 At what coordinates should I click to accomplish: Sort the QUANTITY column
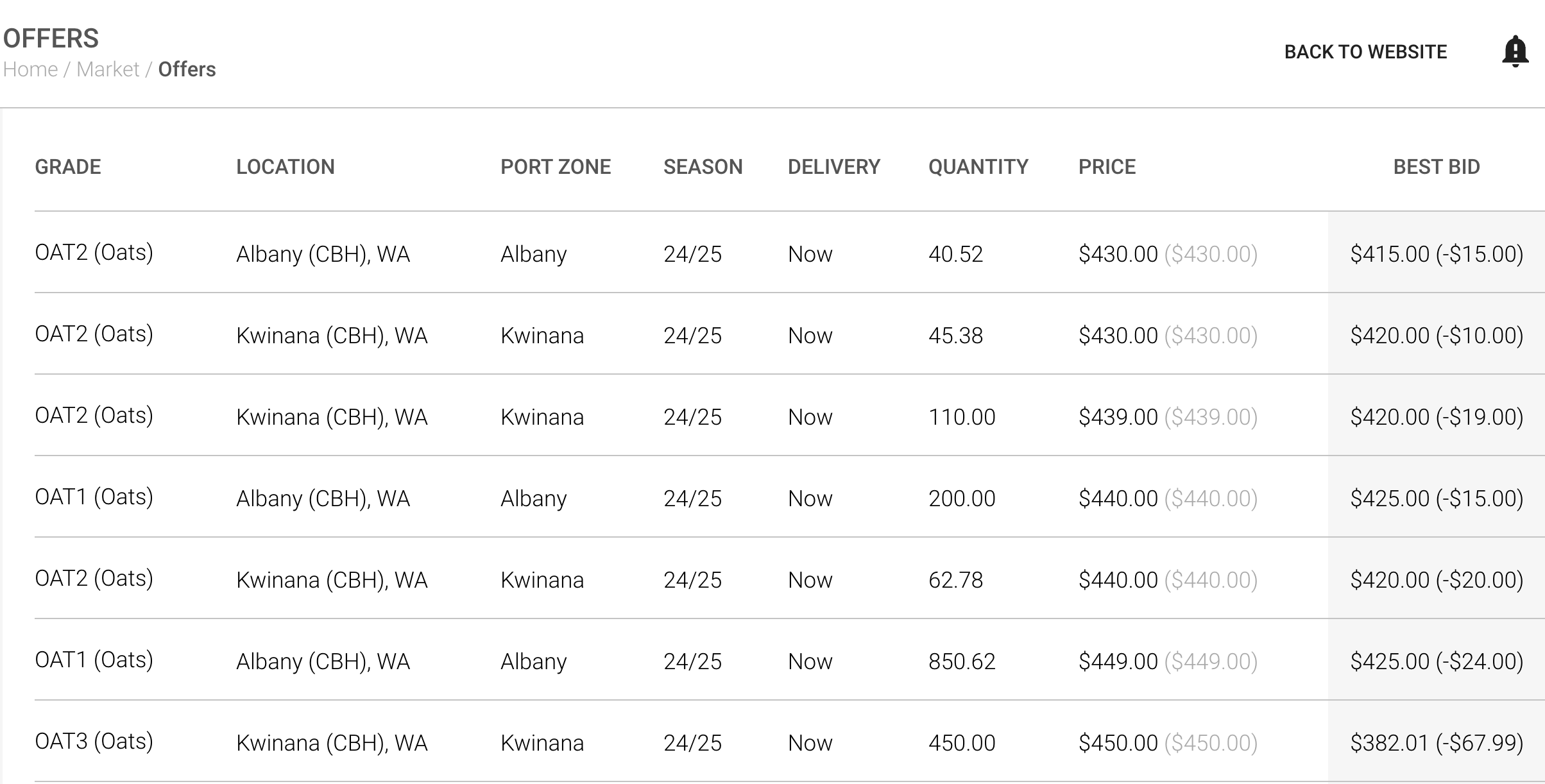[x=978, y=167]
